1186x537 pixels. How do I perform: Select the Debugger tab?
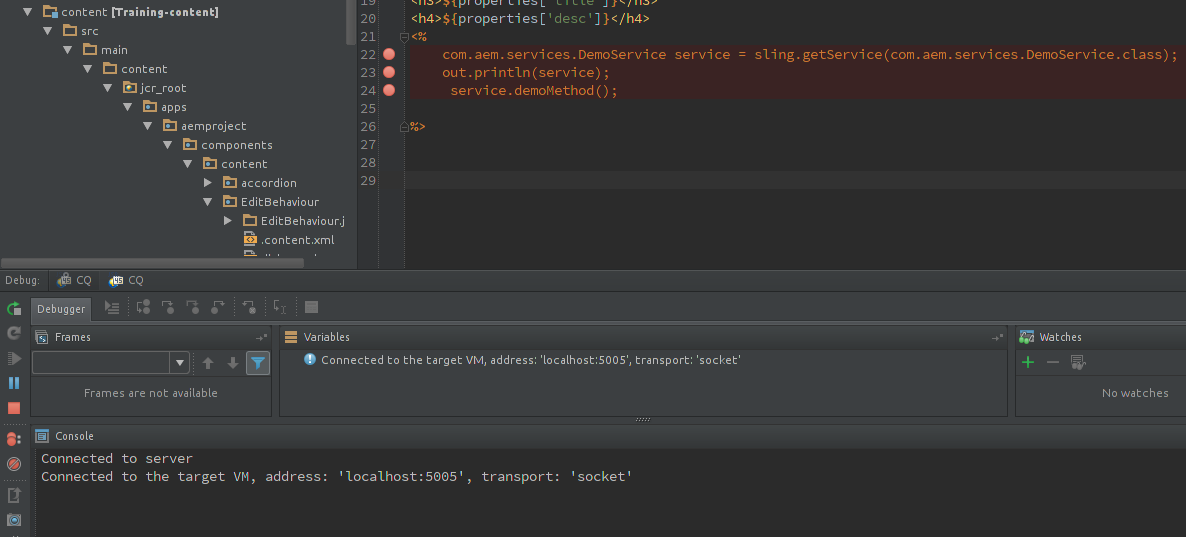point(61,309)
